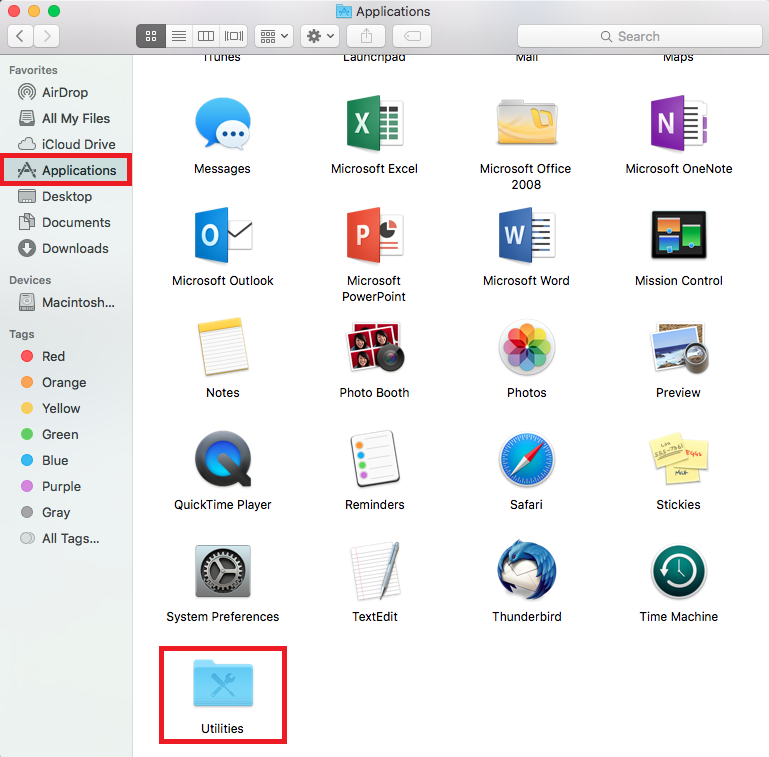Click the Search field

640,36
